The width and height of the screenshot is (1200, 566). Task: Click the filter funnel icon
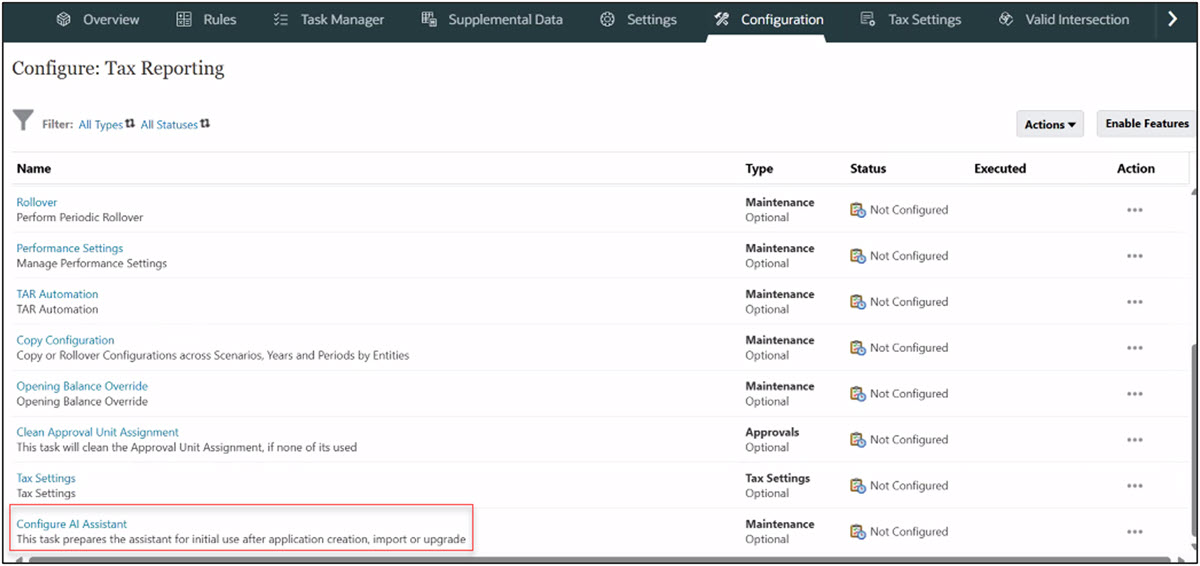point(23,121)
